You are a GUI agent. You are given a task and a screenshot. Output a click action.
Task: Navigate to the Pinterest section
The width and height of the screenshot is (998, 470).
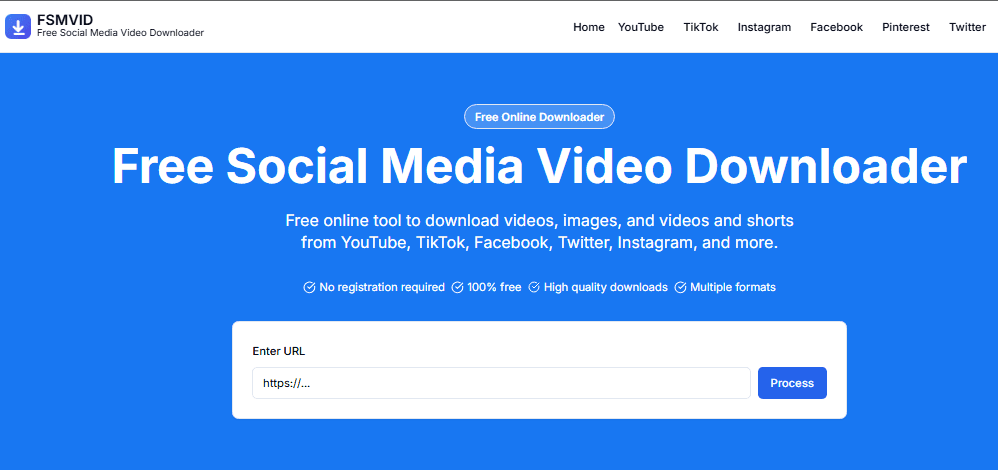point(906,27)
